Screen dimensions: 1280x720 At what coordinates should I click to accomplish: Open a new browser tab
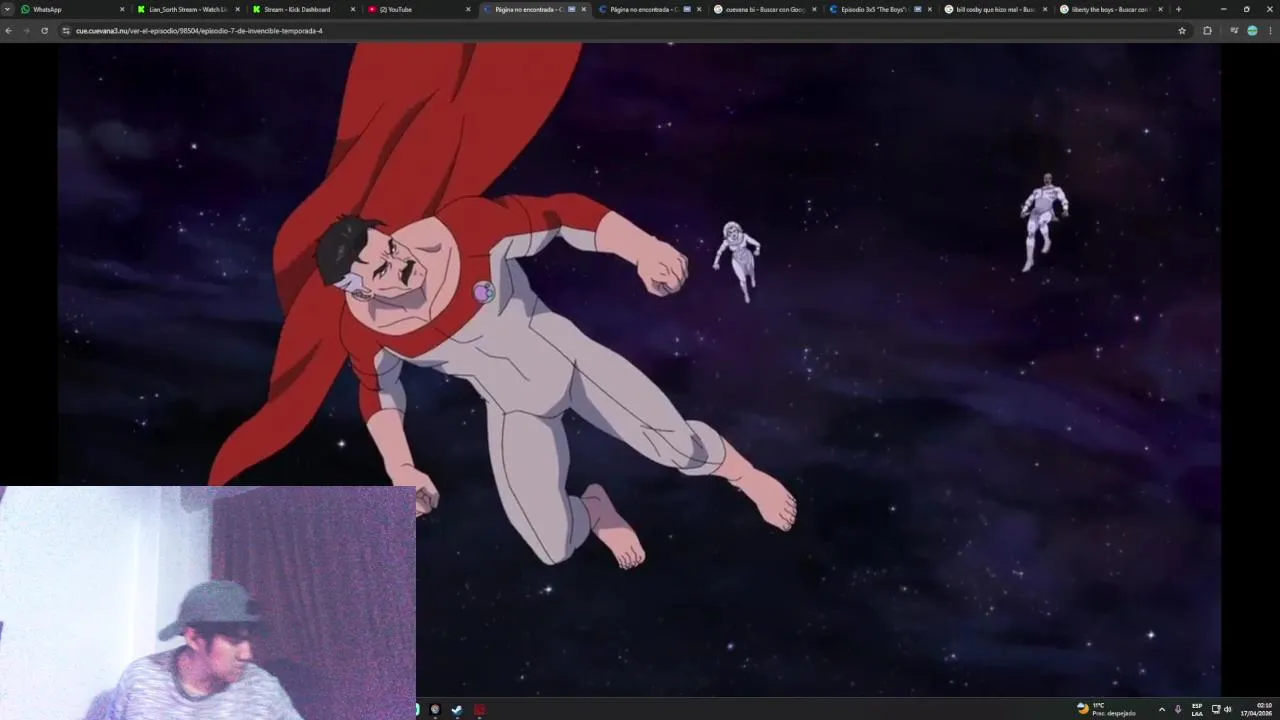click(x=1178, y=9)
